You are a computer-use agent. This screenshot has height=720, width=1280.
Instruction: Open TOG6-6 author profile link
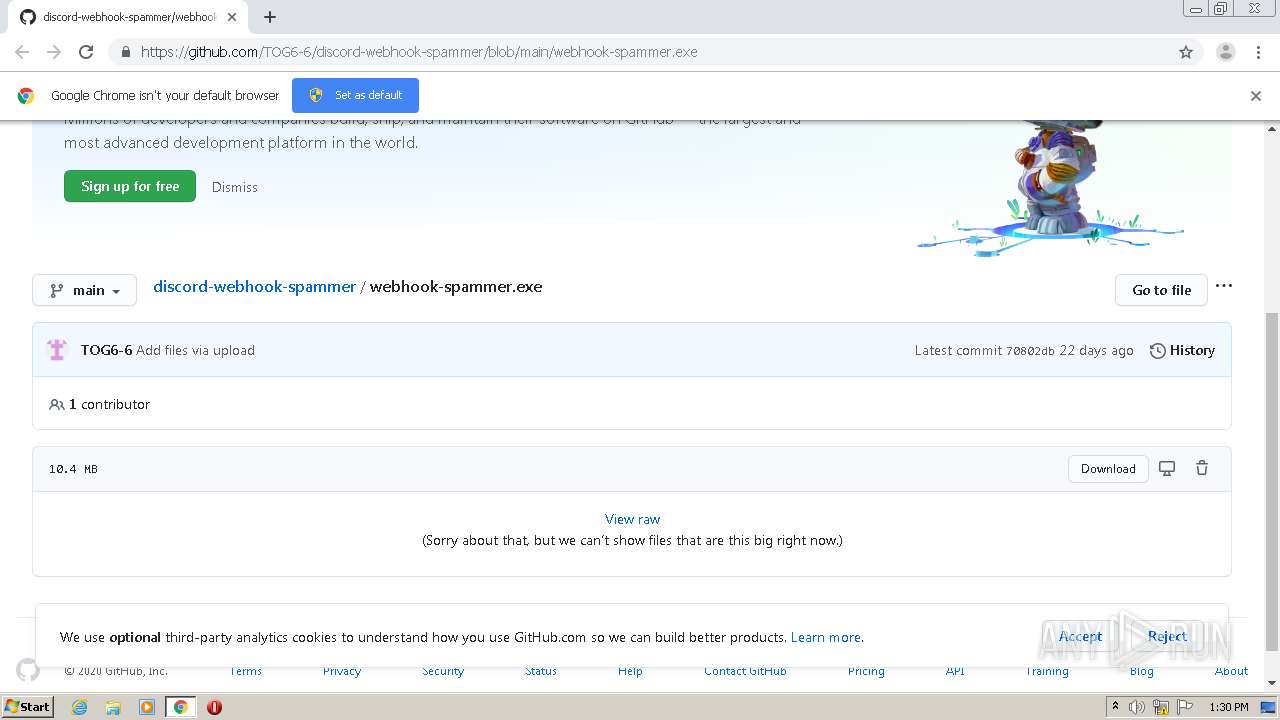point(106,350)
